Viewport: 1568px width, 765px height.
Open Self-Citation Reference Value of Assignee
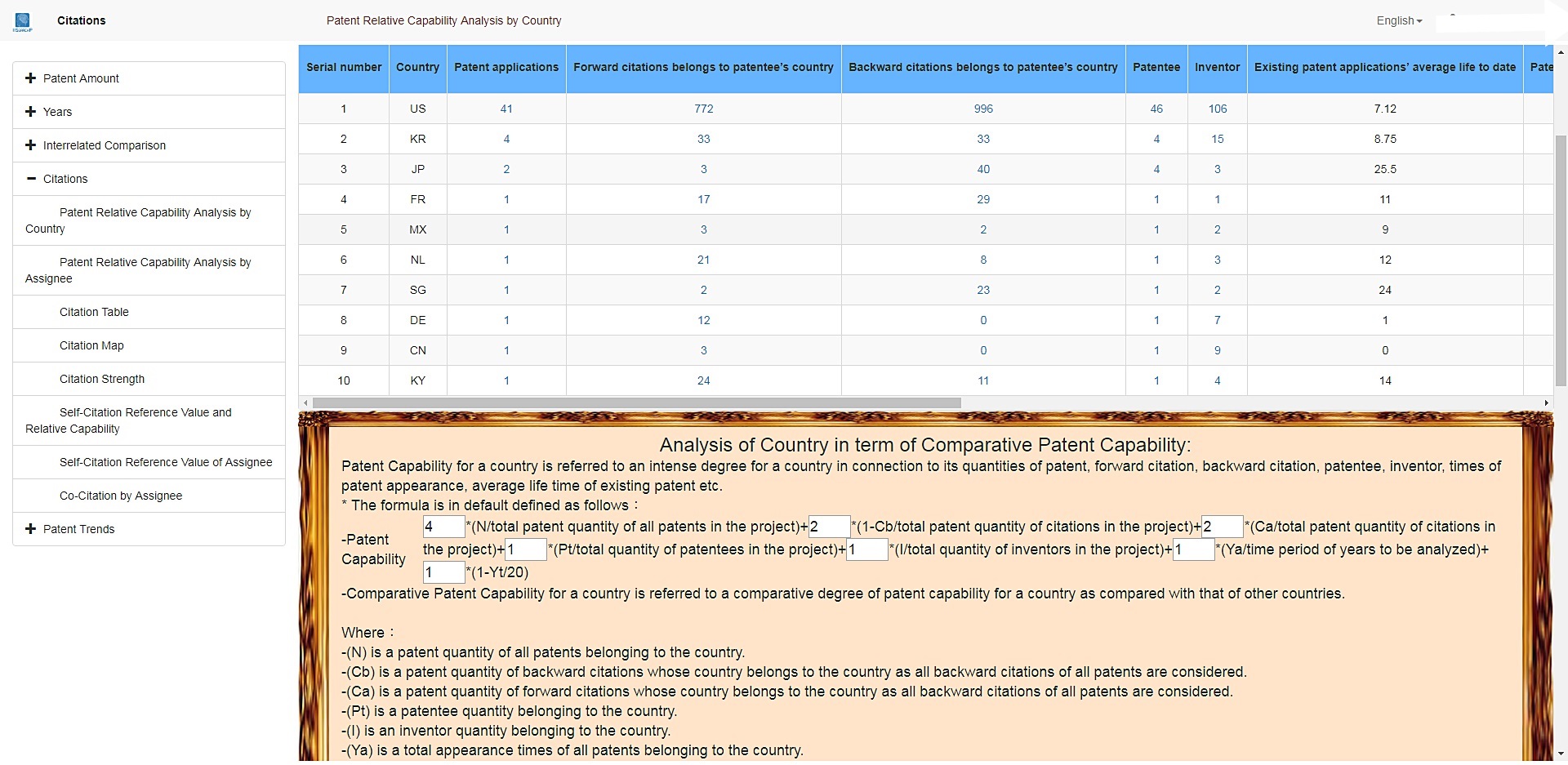149,462
